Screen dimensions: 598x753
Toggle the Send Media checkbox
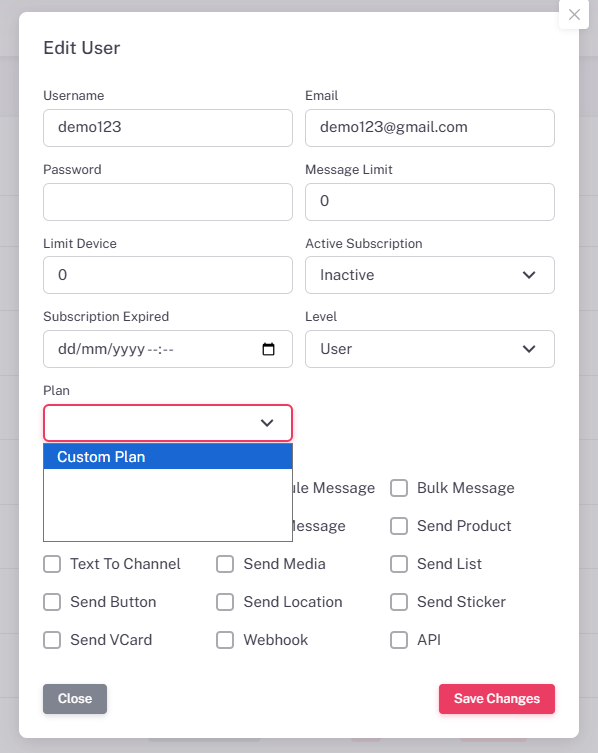(x=225, y=564)
